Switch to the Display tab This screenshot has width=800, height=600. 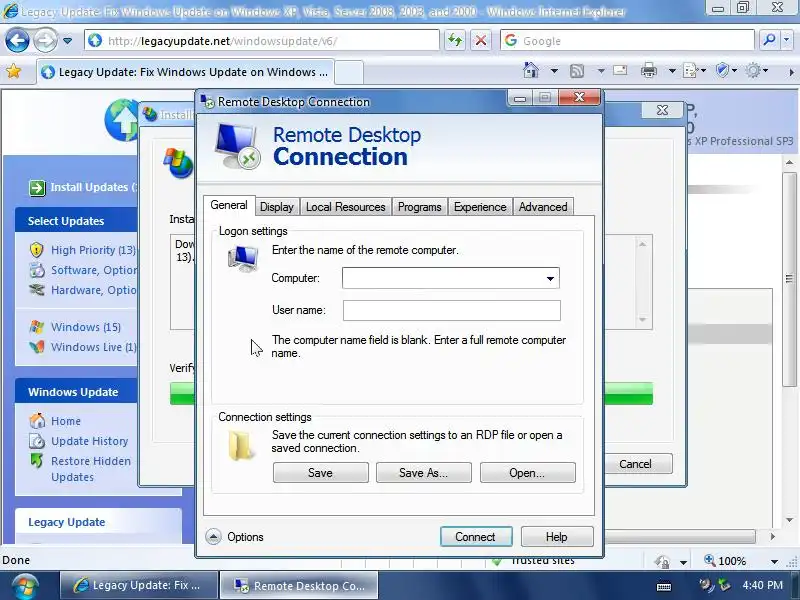tap(277, 207)
